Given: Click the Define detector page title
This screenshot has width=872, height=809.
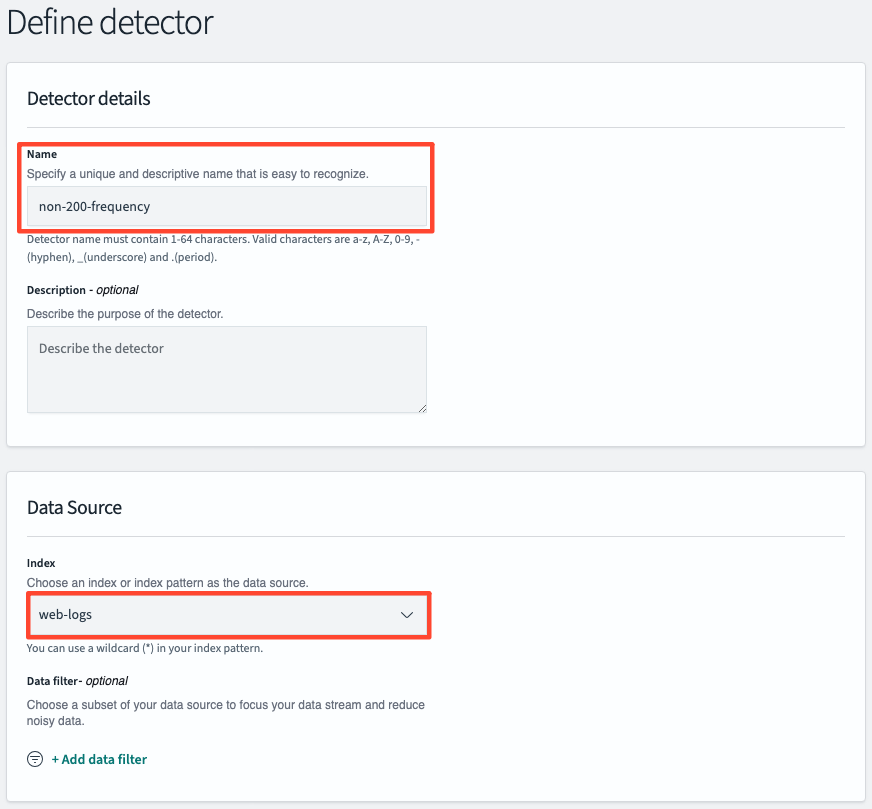Looking at the screenshot, I should coord(110,23).
